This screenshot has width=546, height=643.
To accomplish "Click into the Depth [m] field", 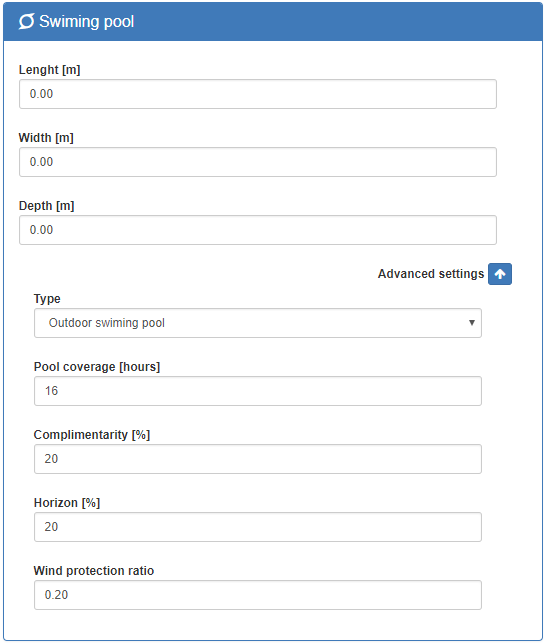I will pyautogui.click(x=258, y=230).
